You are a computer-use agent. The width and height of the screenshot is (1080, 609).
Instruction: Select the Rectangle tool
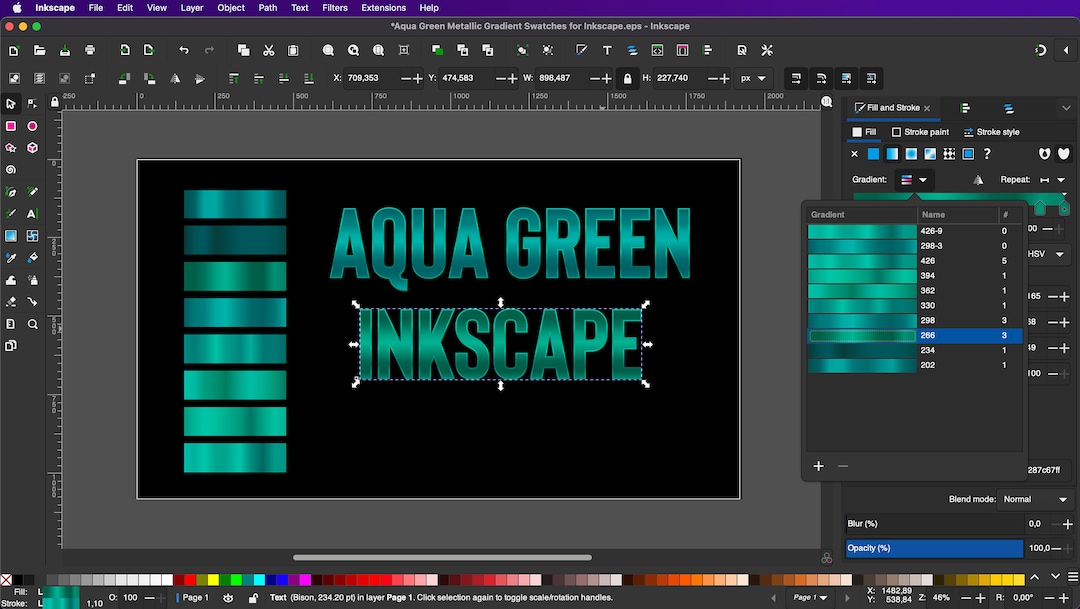pyautogui.click(x=9, y=125)
